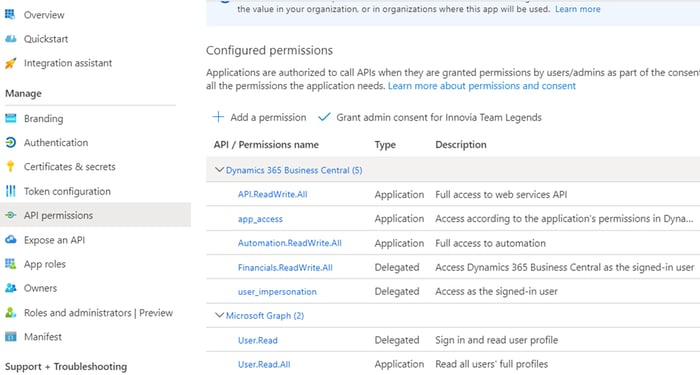Click the Authentication circular arrow icon

coord(10,142)
